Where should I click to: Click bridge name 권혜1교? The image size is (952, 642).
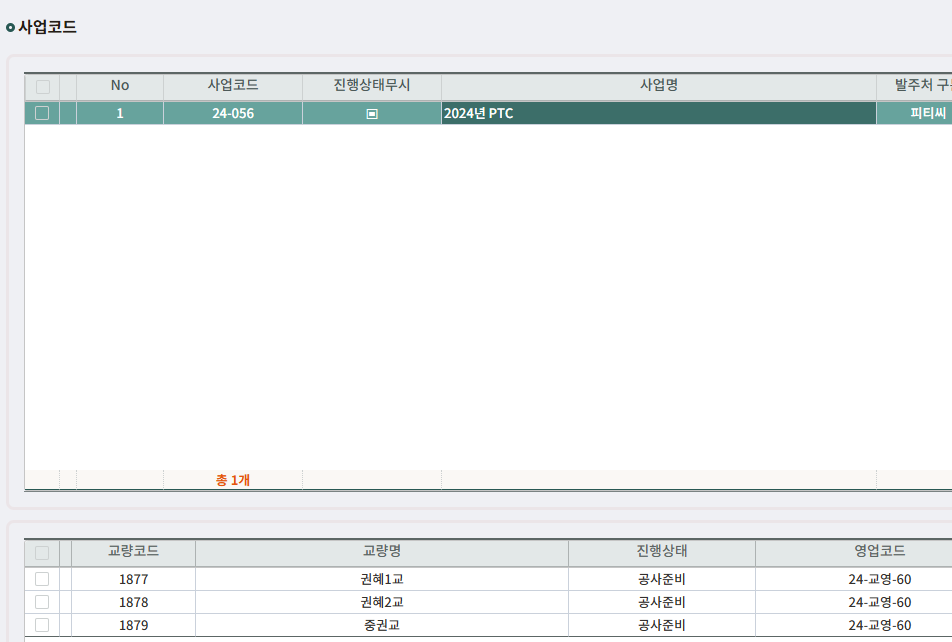point(382,579)
